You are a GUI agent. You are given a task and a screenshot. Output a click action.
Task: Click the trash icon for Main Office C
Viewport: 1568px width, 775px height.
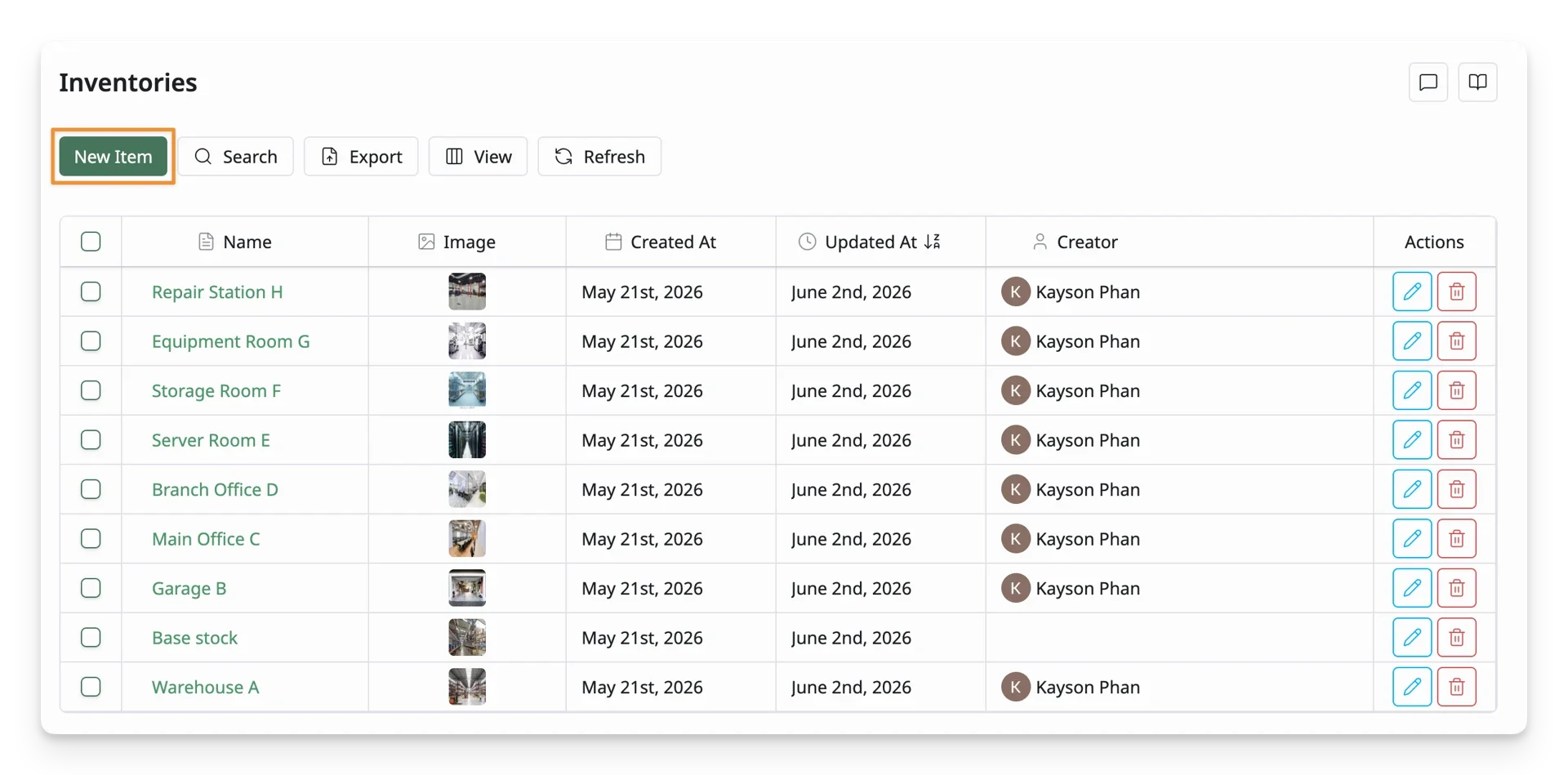(x=1456, y=539)
